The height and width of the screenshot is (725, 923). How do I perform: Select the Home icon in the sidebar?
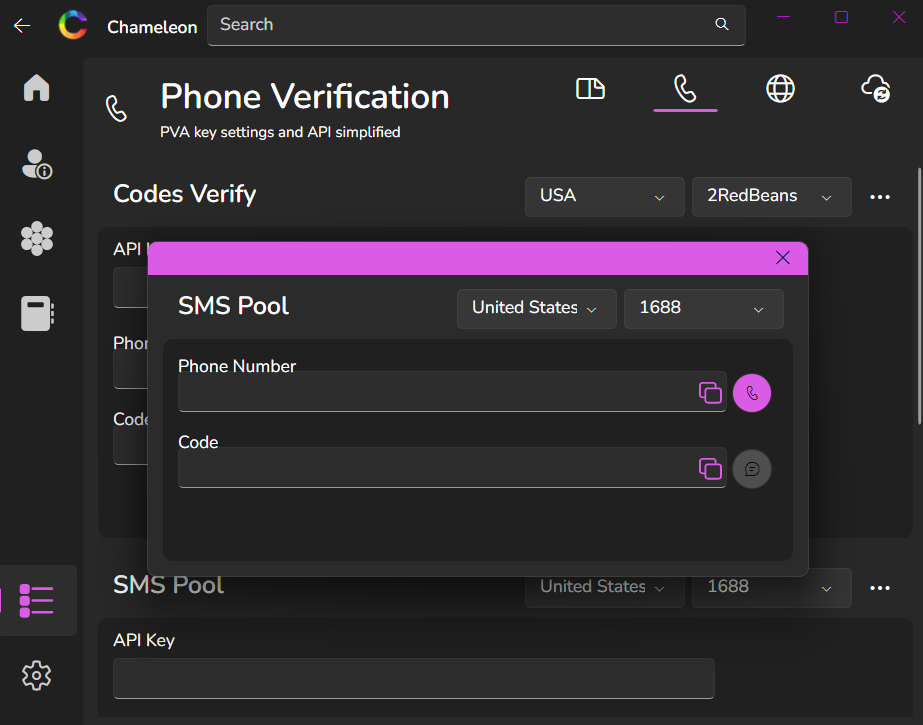pos(36,88)
